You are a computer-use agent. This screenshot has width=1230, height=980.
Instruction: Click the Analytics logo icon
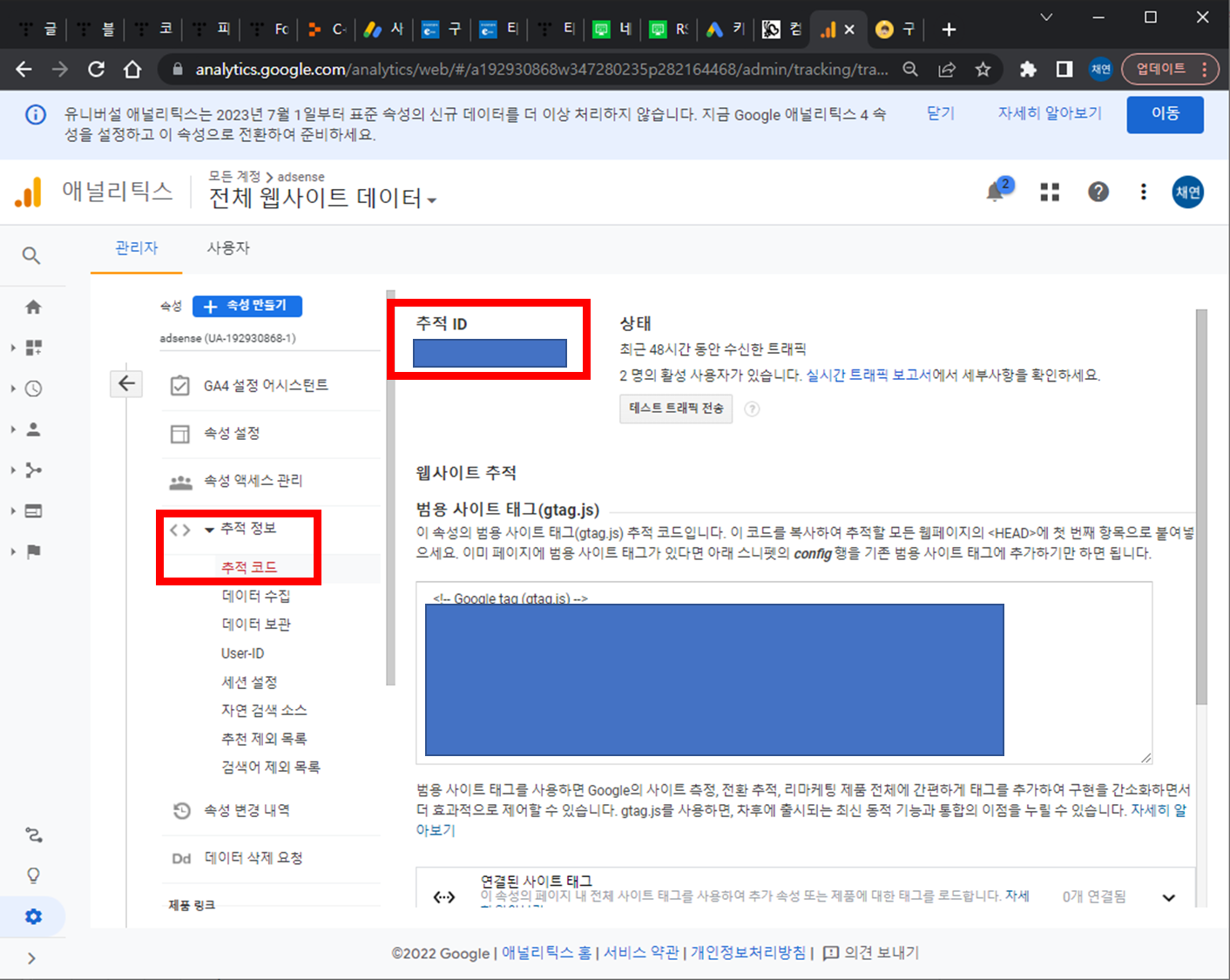[28, 192]
